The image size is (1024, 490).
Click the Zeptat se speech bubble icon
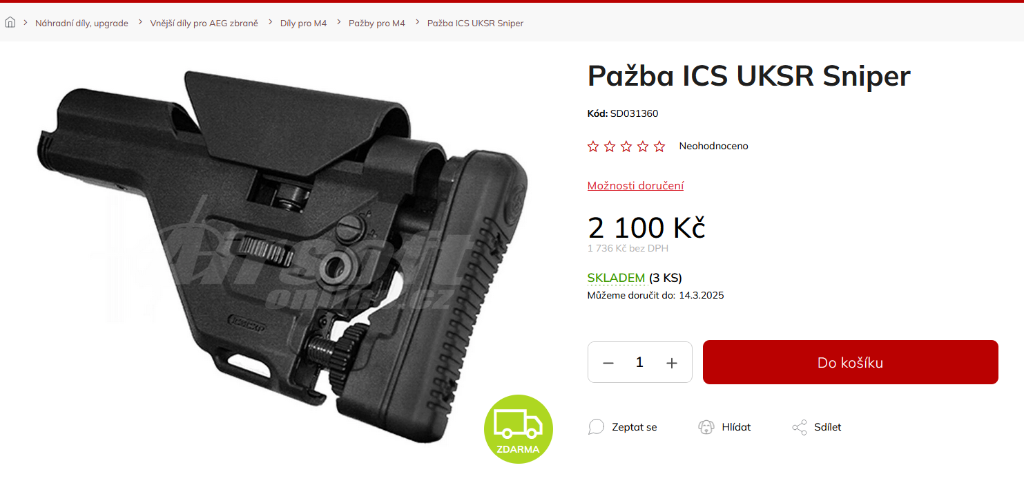coord(596,427)
